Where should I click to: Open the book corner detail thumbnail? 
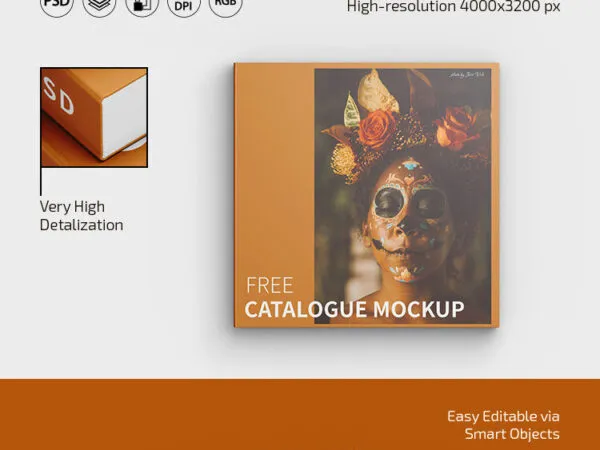pos(94,117)
